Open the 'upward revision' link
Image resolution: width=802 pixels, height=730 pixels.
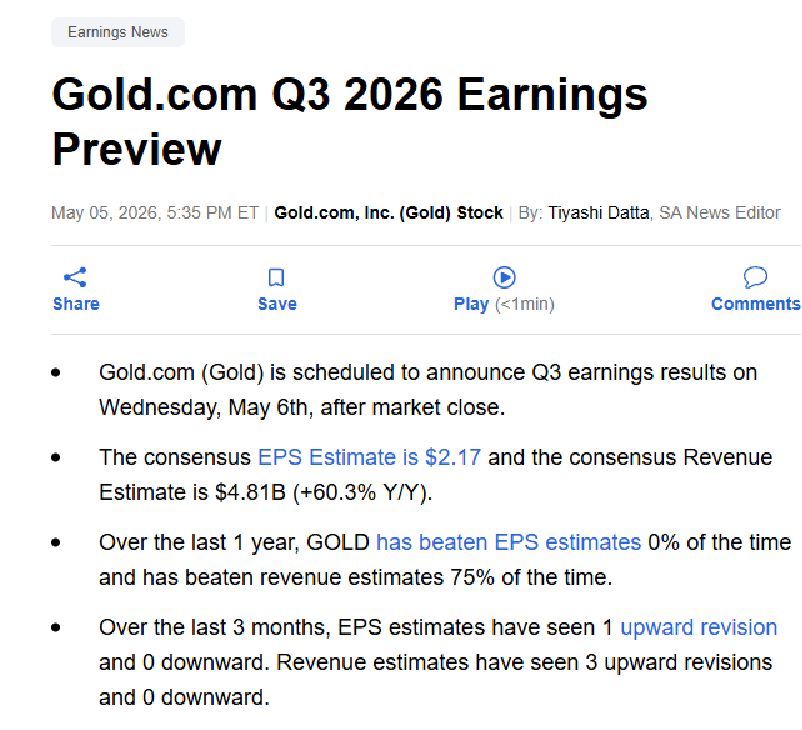(x=699, y=627)
